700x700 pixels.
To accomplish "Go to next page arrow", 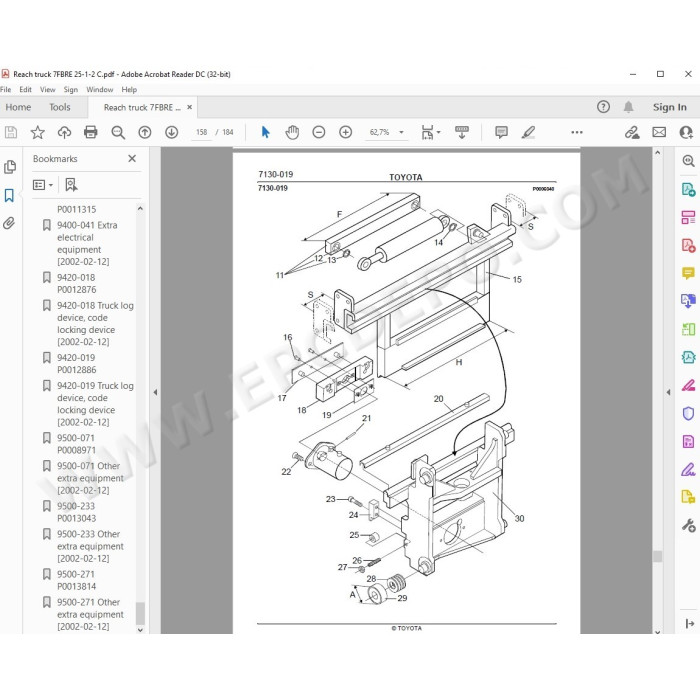I will (171, 132).
